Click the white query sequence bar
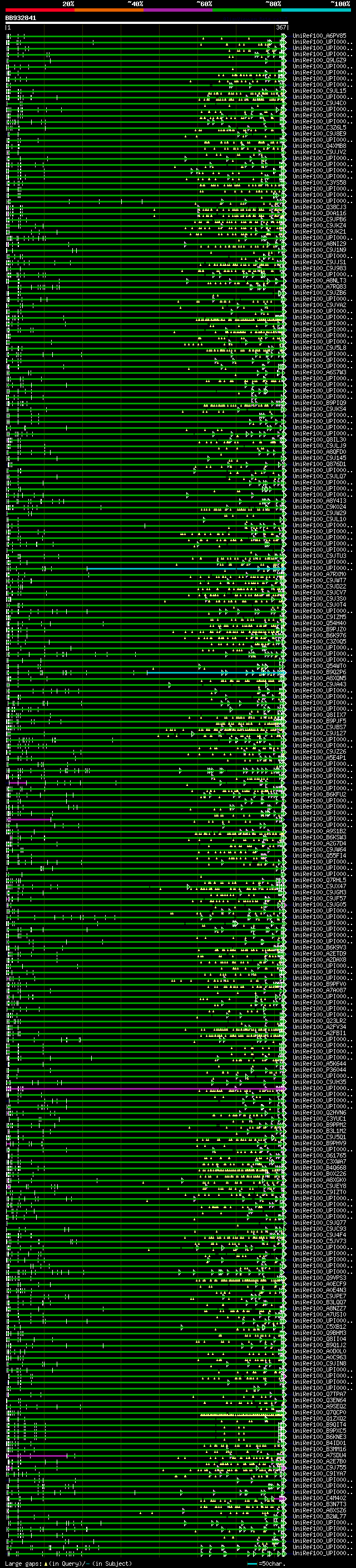This screenshot has height=1568, width=356. click(147, 22)
